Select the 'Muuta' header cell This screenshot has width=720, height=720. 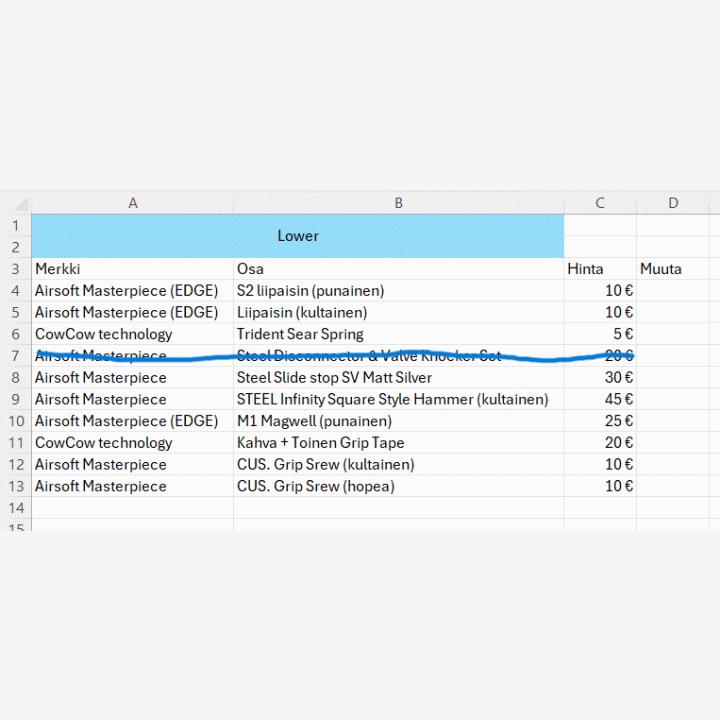[673, 269]
